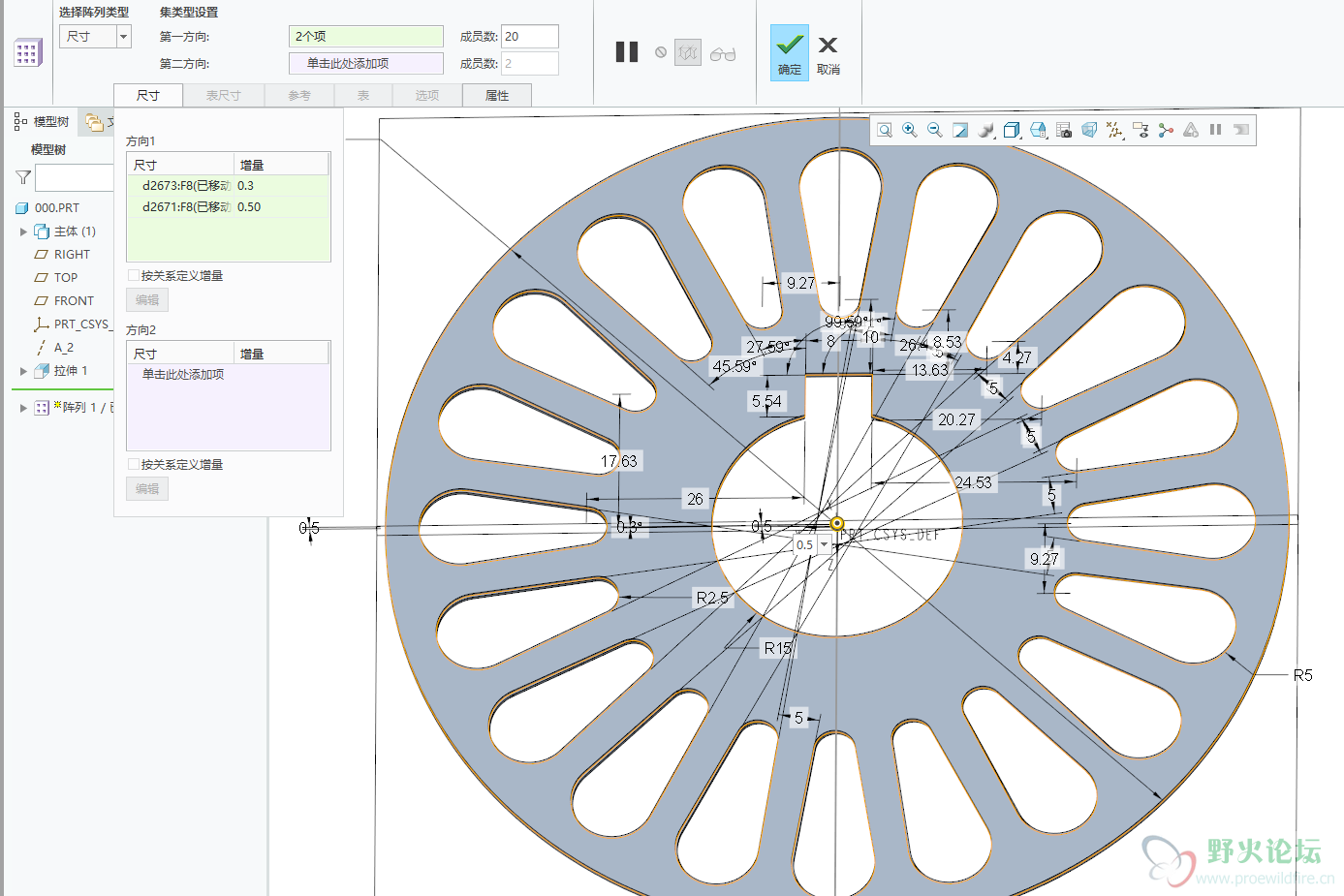
Task: Click the table camera snapshot icon
Action: click(1064, 130)
